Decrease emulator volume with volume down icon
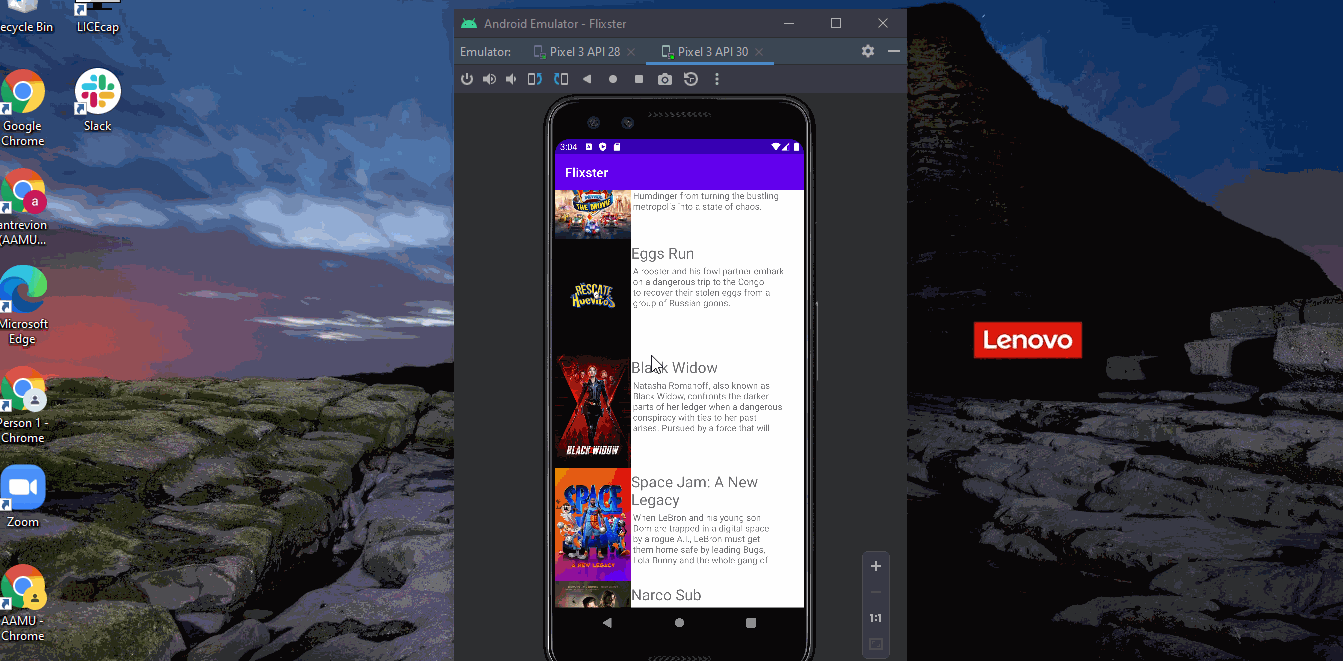Screen dimensions: 1343x661 click(x=510, y=79)
